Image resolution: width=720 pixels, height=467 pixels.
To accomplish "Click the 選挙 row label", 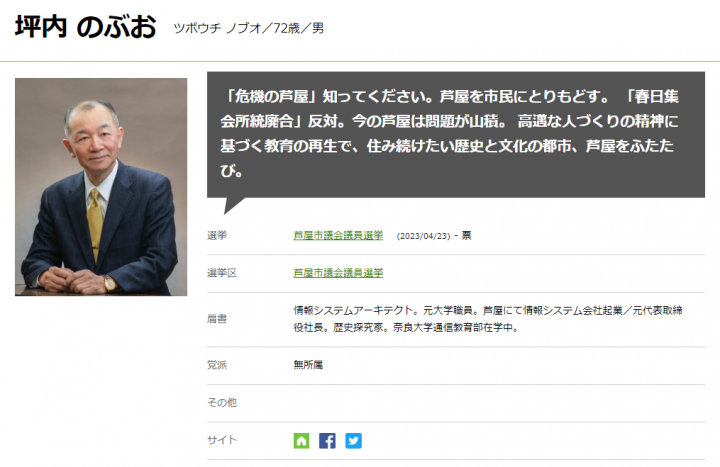I will click(x=217, y=236).
